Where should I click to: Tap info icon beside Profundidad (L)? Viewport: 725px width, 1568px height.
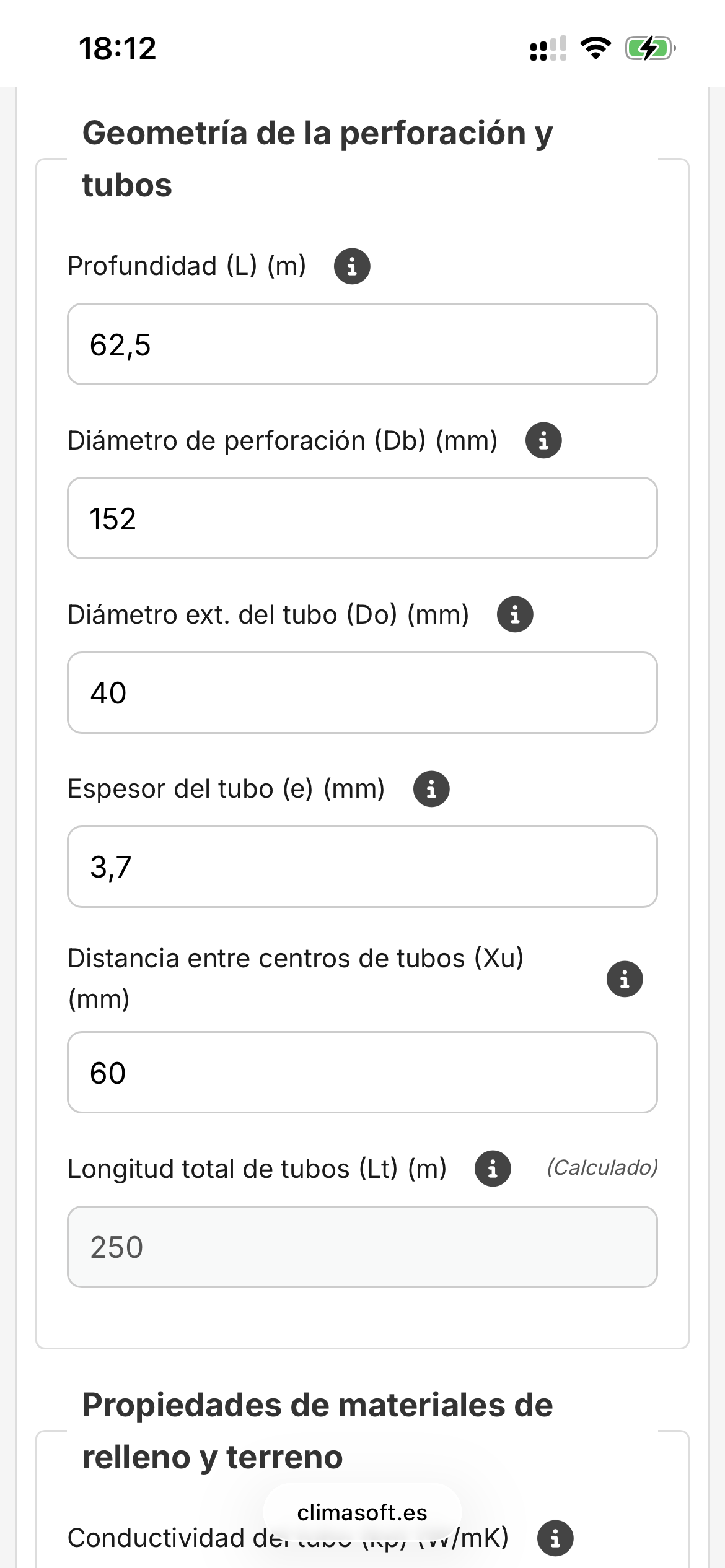pos(352,266)
